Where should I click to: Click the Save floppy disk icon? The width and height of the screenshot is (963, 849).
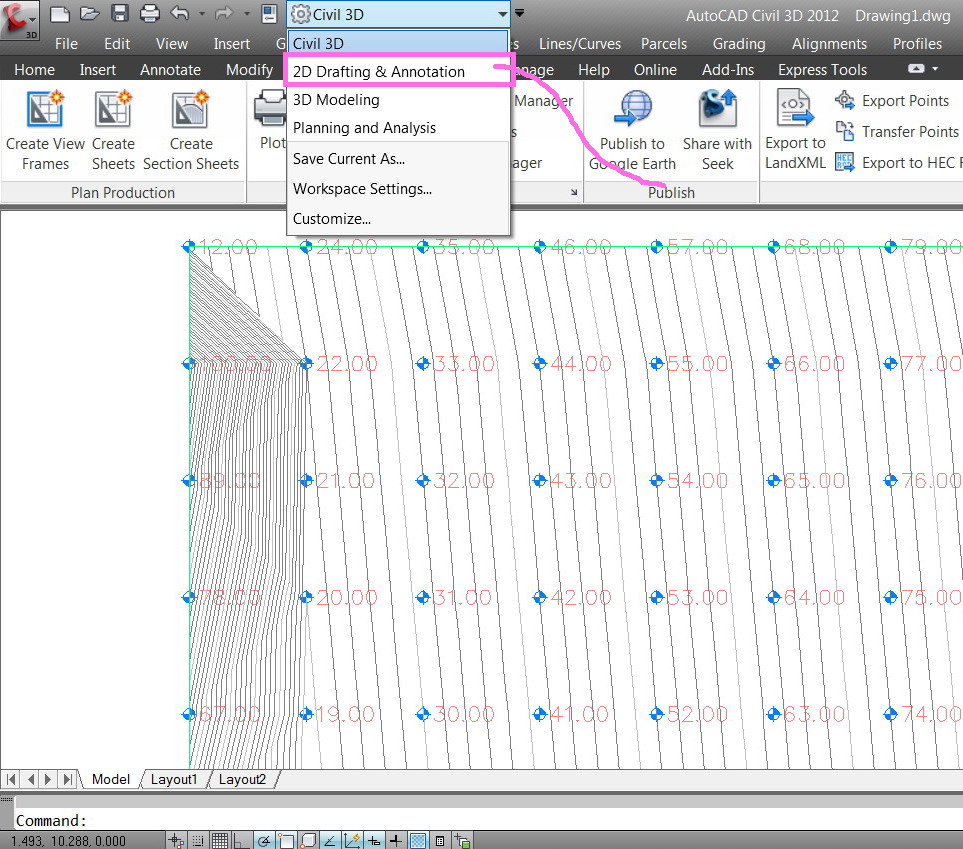pos(119,14)
